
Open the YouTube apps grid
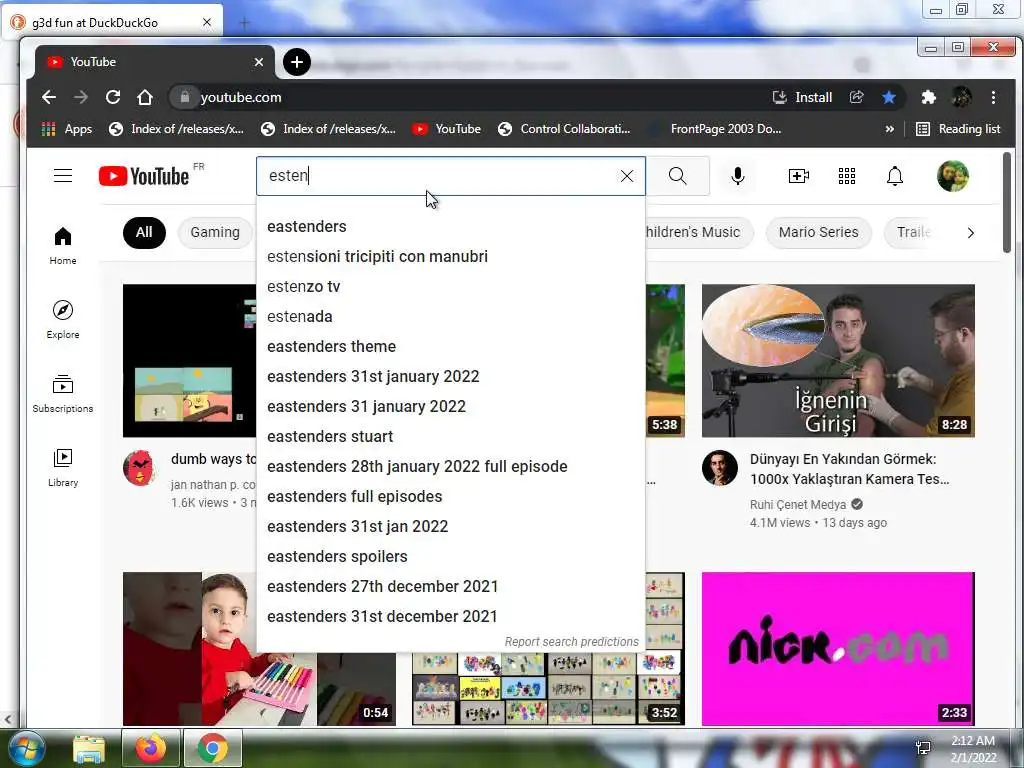pyautogui.click(x=847, y=176)
